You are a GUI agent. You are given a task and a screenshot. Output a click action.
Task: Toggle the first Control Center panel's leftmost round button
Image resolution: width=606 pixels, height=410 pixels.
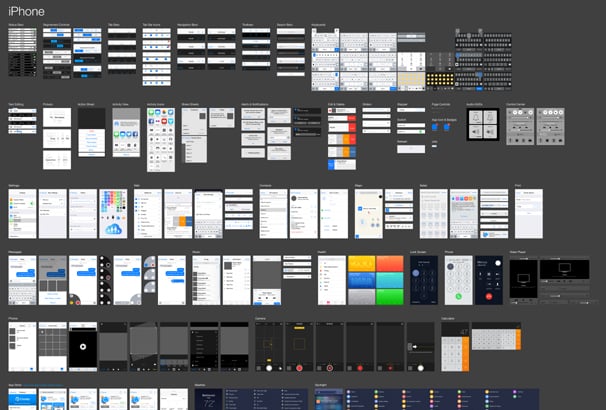[x=514, y=112]
